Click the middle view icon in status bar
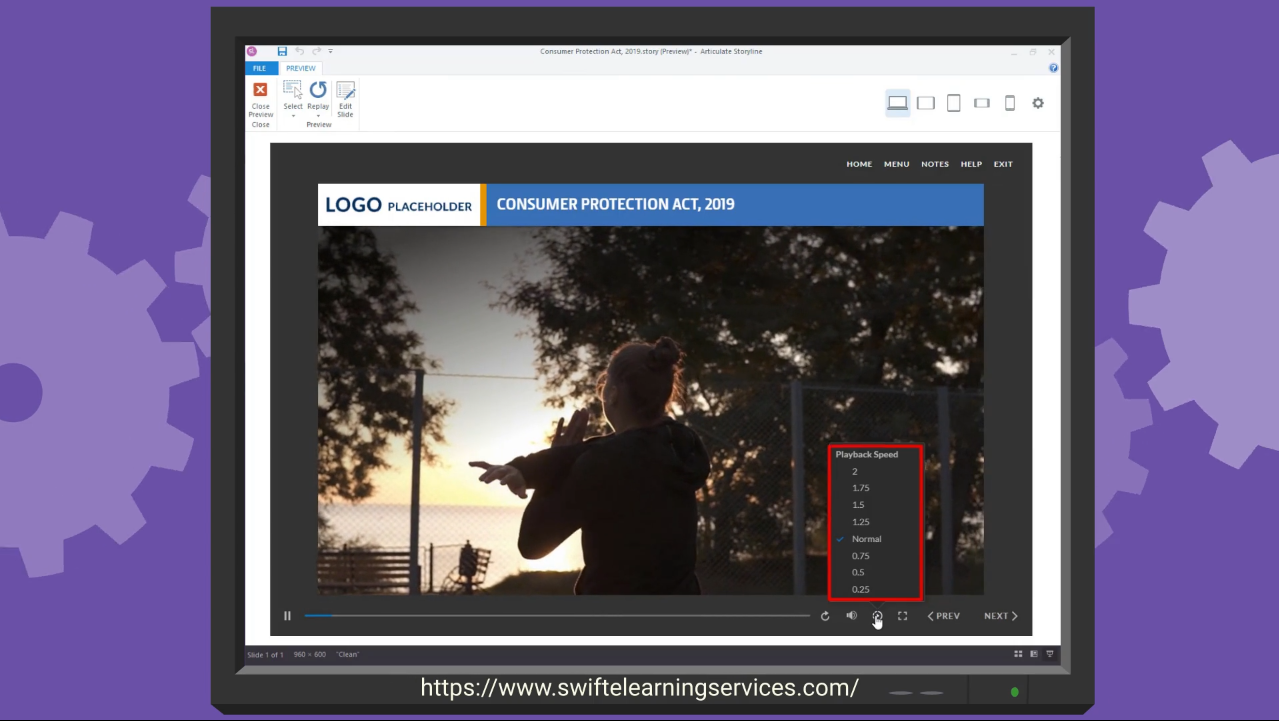The image size is (1279, 721). tap(1034, 654)
